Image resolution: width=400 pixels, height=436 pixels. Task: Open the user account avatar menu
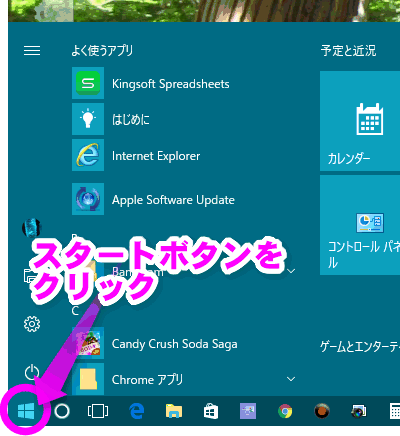pyautogui.click(x=32, y=228)
